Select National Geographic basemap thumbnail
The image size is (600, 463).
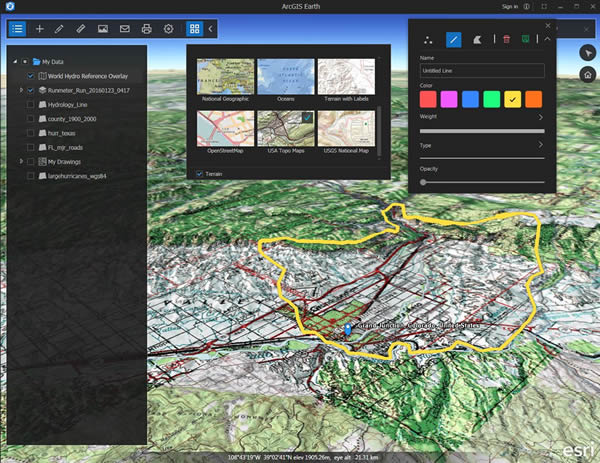[x=225, y=77]
